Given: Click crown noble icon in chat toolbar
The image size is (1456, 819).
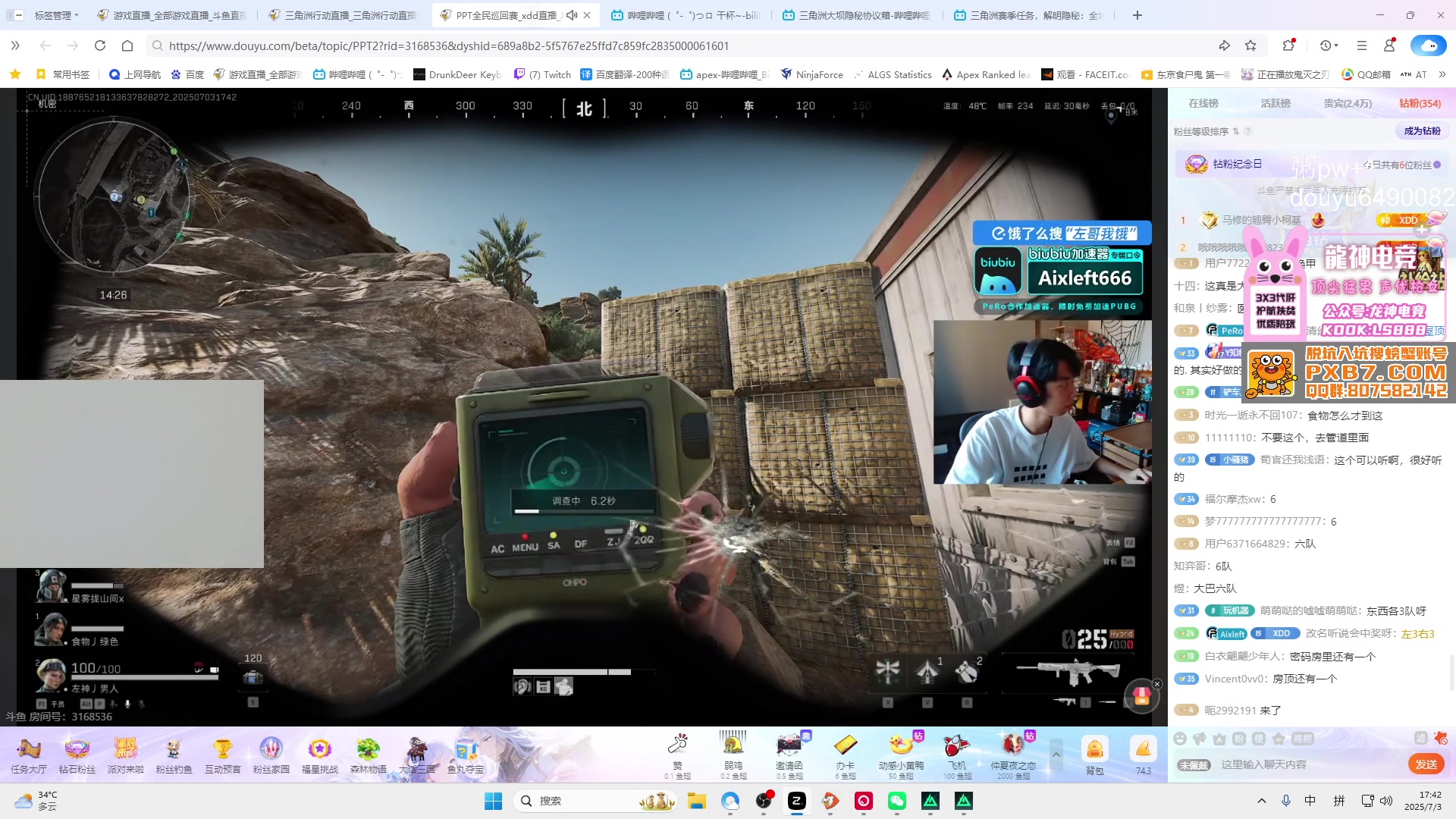Looking at the screenshot, I should [x=1219, y=739].
